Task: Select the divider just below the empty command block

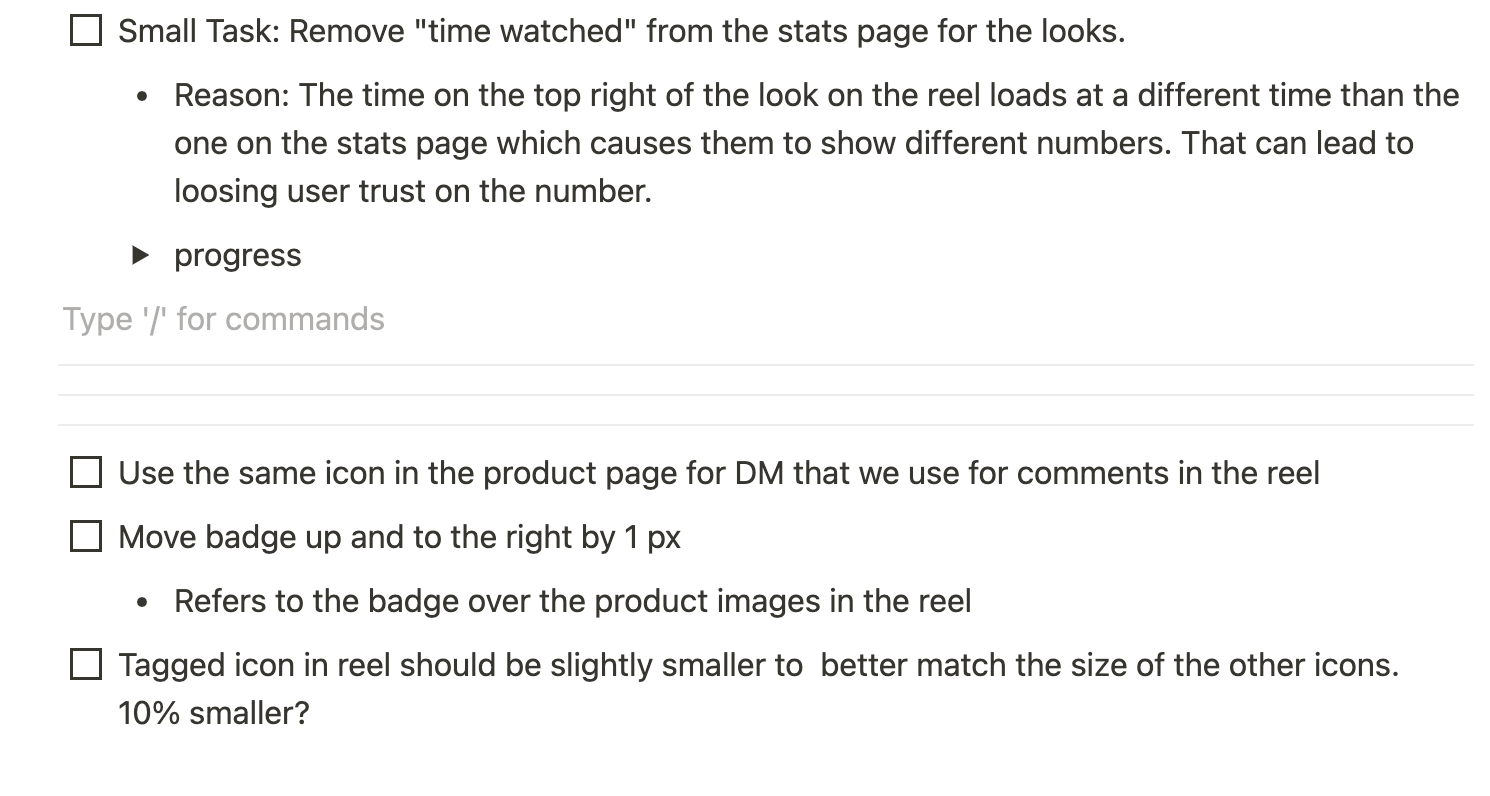Action: (765, 365)
